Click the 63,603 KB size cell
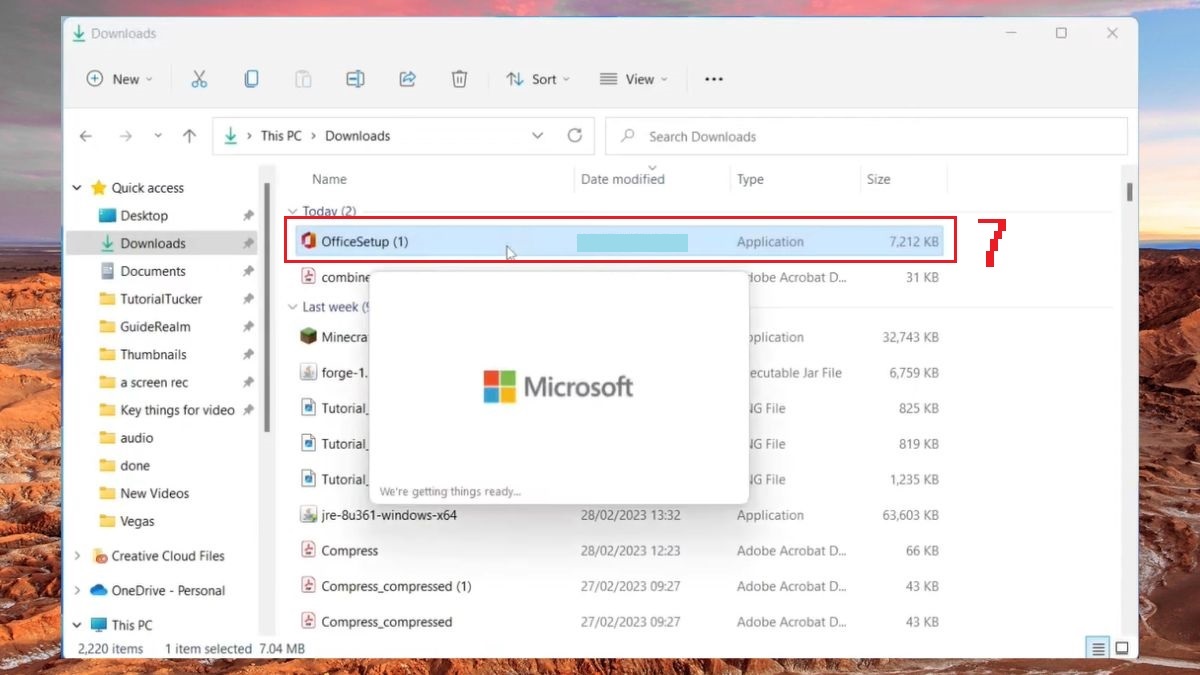The height and width of the screenshot is (675, 1200). 910,515
